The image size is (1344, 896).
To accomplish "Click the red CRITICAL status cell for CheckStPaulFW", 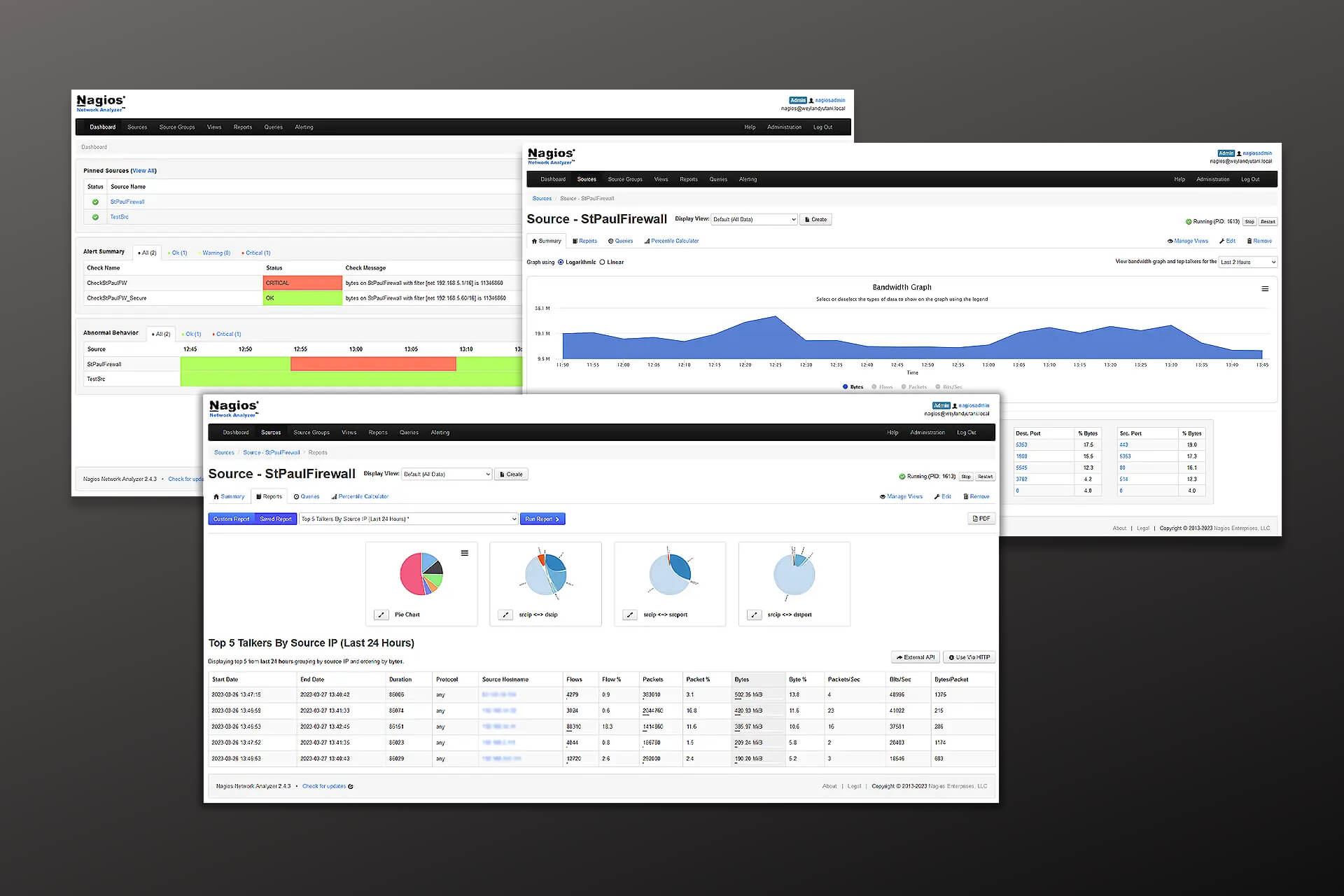I will (x=302, y=283).
